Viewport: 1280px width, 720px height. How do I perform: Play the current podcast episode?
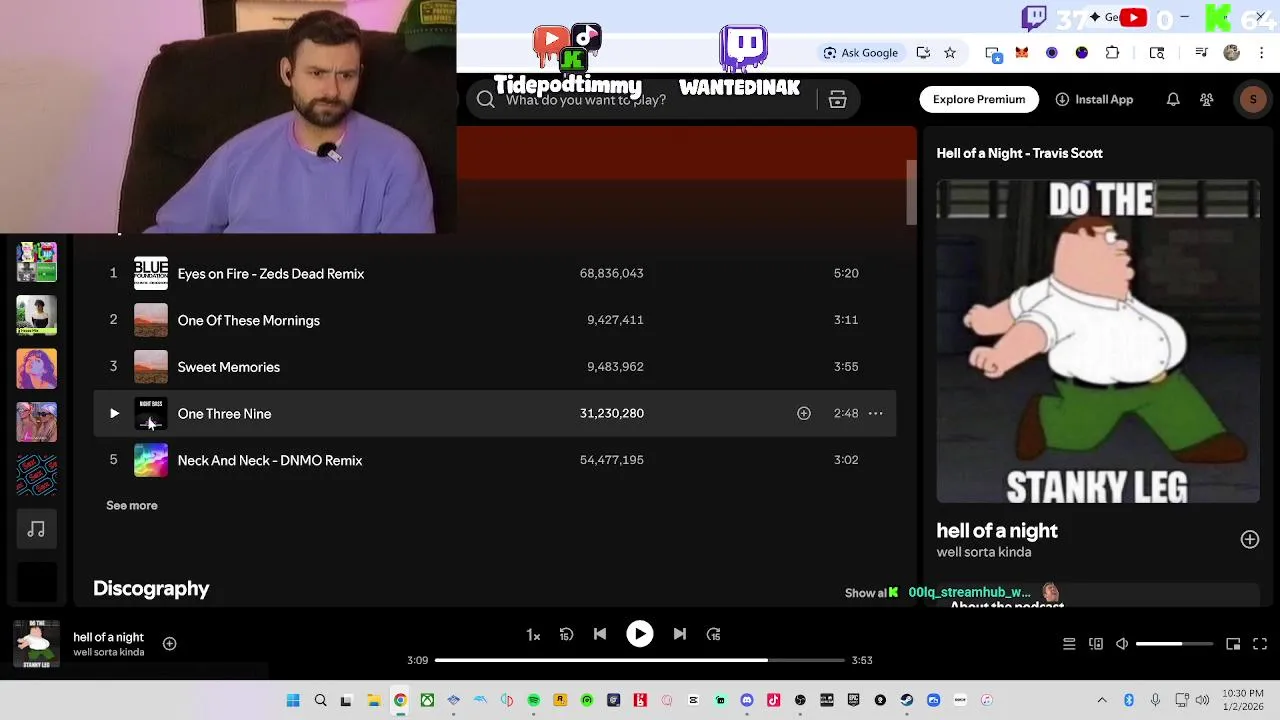pos(639,634)
